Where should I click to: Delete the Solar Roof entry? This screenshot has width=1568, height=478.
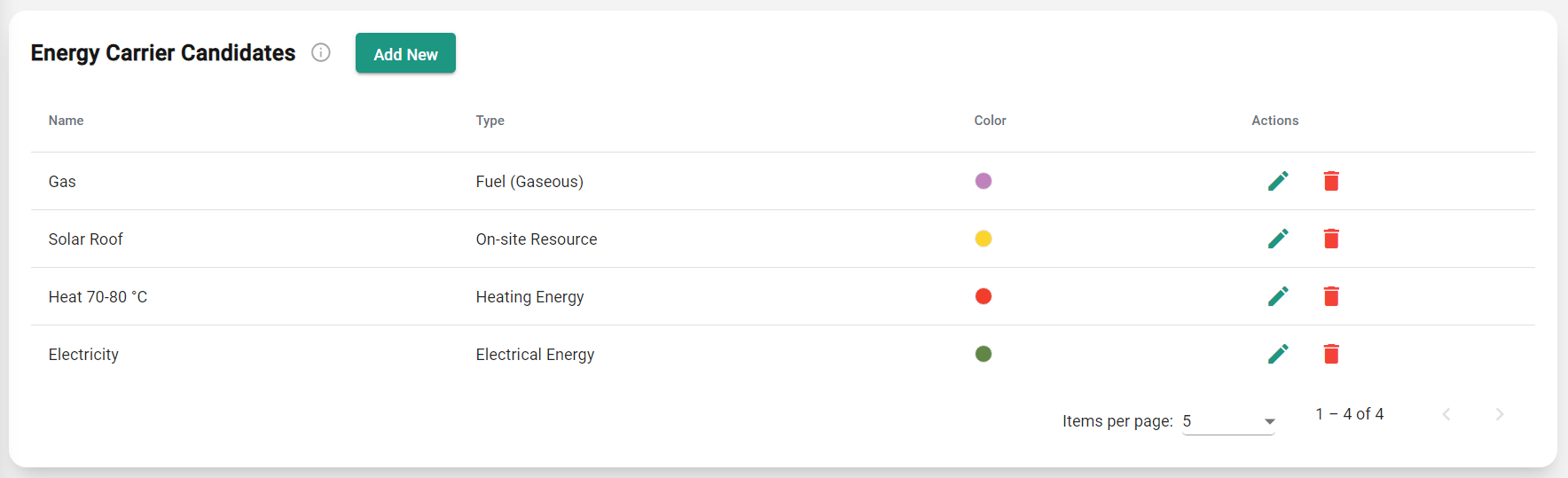(x=1331, y=239)
